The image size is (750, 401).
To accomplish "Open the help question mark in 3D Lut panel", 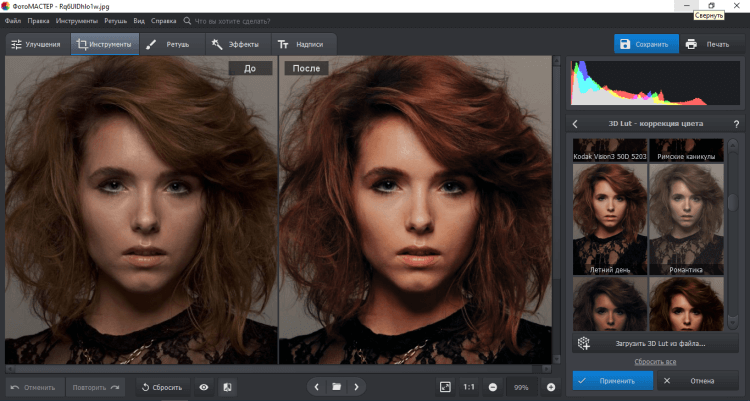I will (735, 124).
